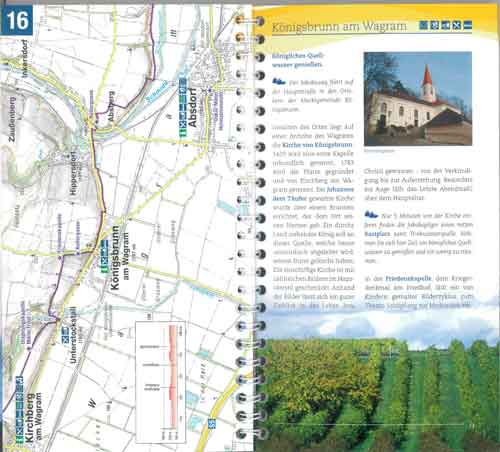Click the boot icon near the Rastplatz paragraph
The width and height of the screenshot is (500, 452).
(x=371, y=214)
